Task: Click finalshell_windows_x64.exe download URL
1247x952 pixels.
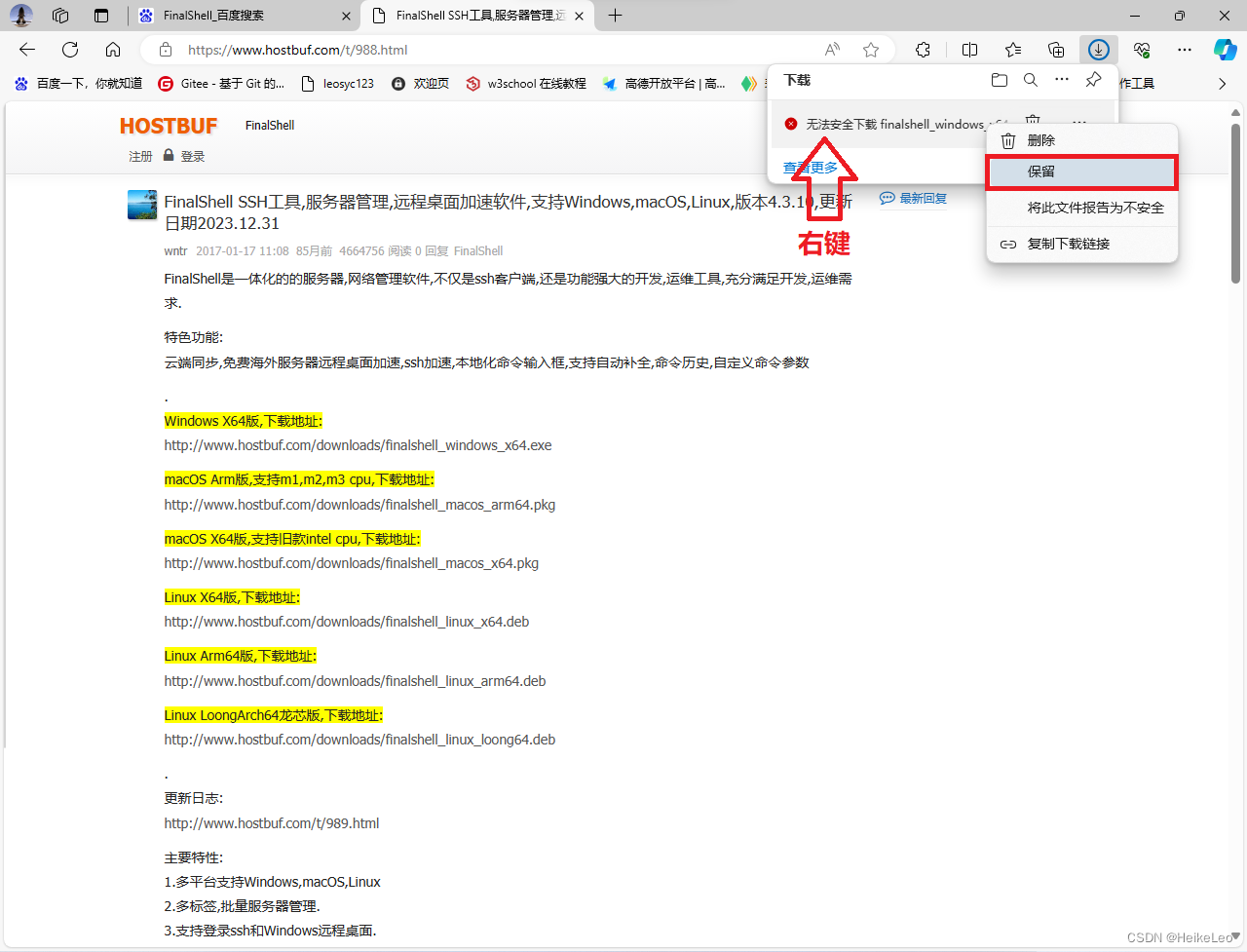Action: coord(358,445)
